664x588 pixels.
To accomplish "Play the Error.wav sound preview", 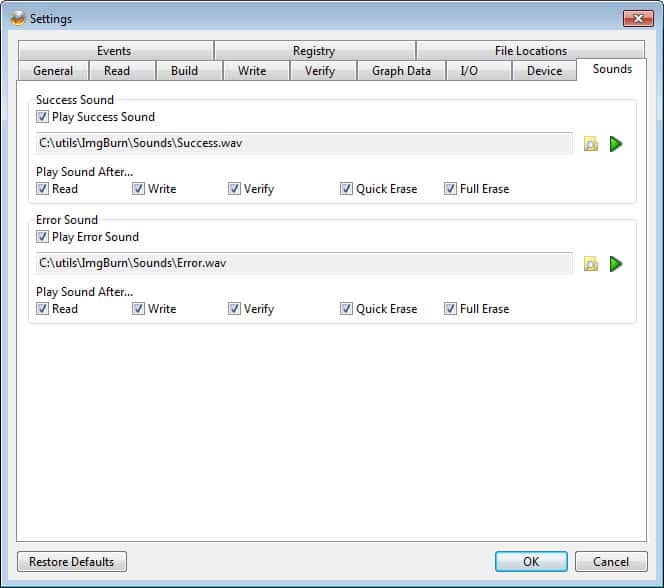I will point(616,264).
